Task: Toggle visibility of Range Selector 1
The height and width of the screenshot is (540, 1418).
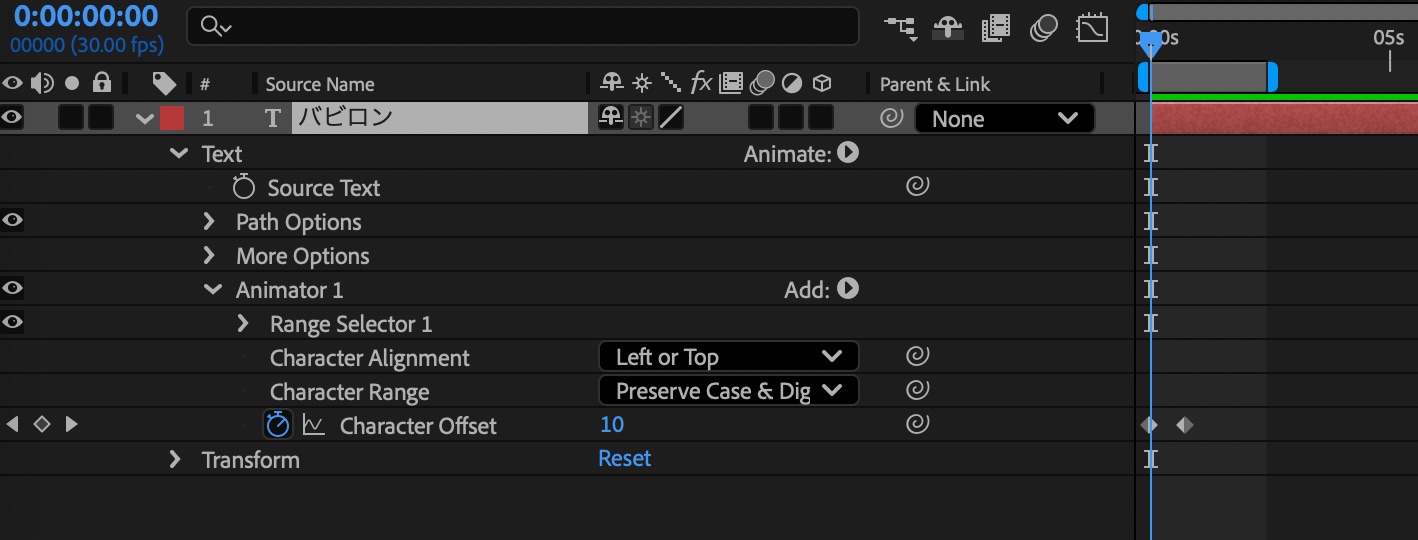Action: (x=12, y=323)
